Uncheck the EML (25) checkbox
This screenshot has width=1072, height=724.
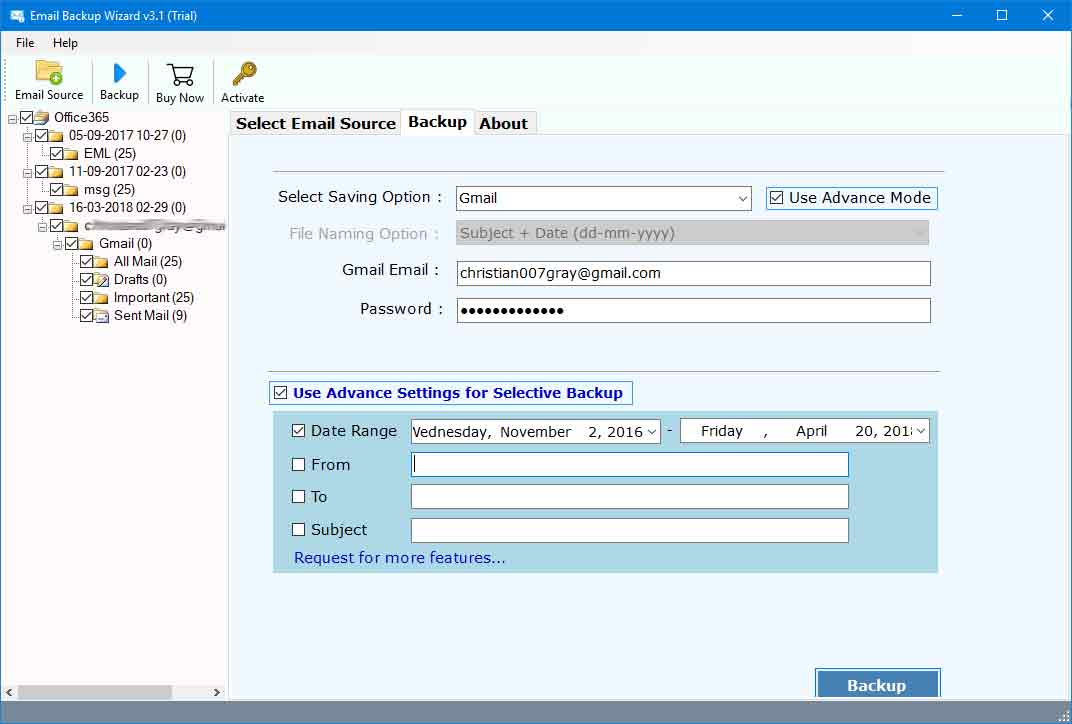point(57,153)
